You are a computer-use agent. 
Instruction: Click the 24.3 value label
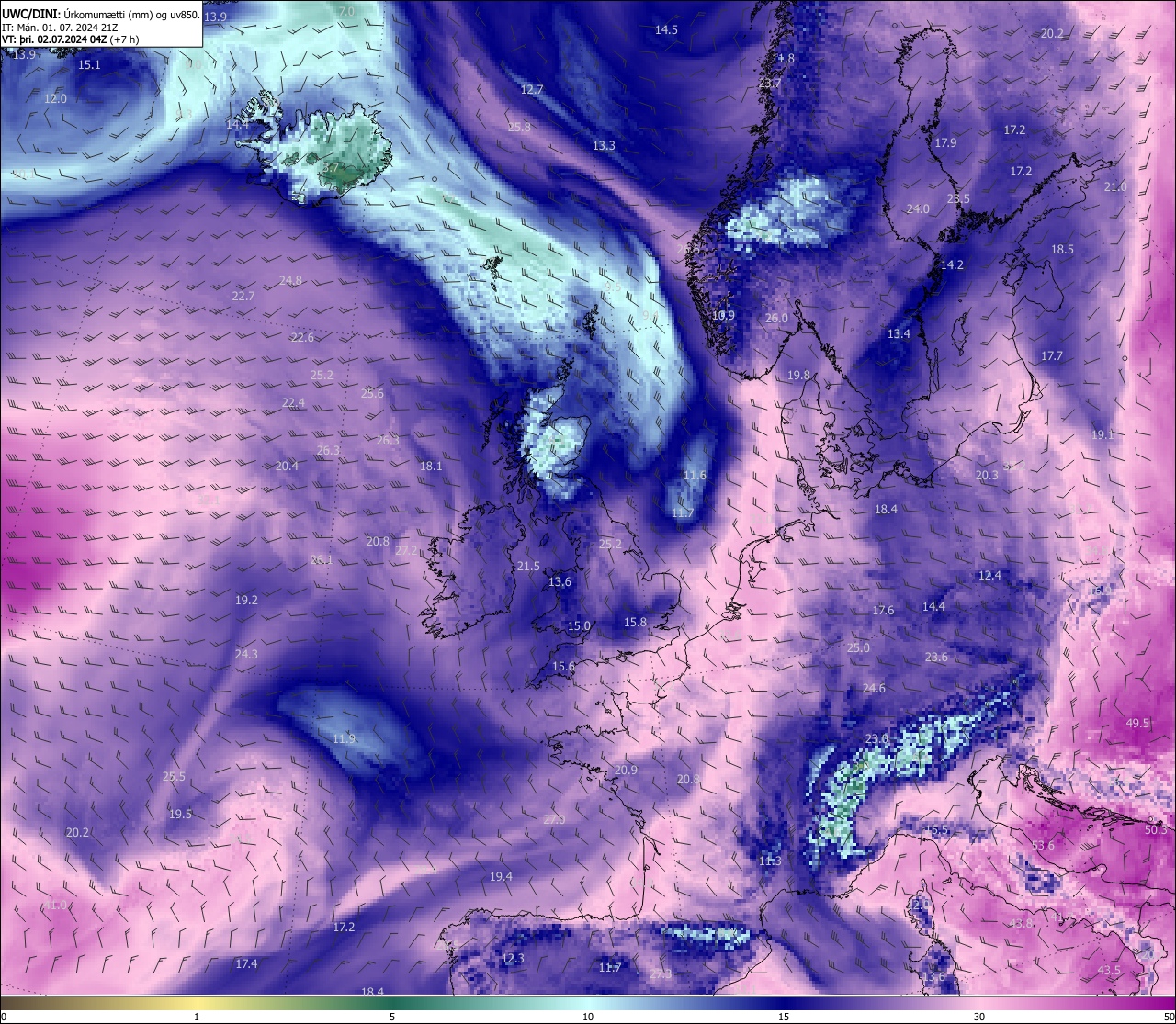pyautogui.click(x=246, y=654)
